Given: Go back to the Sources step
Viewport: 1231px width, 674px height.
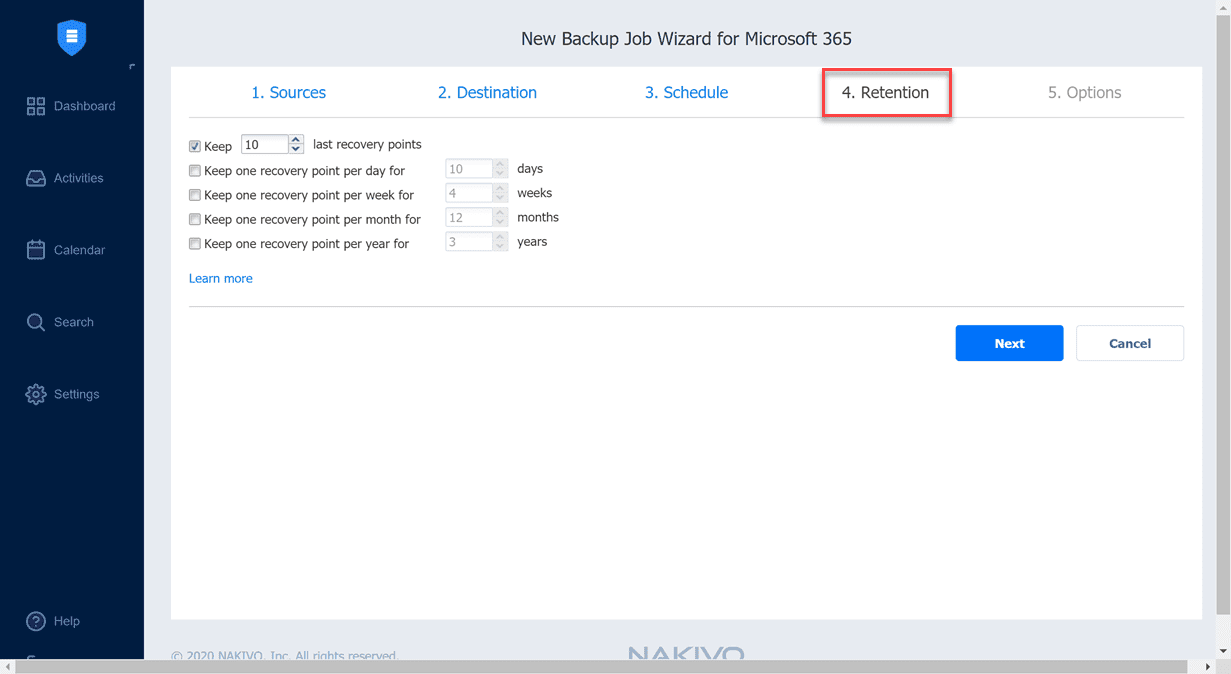Looking at the screenshot, I should click(x=288, y=92).
